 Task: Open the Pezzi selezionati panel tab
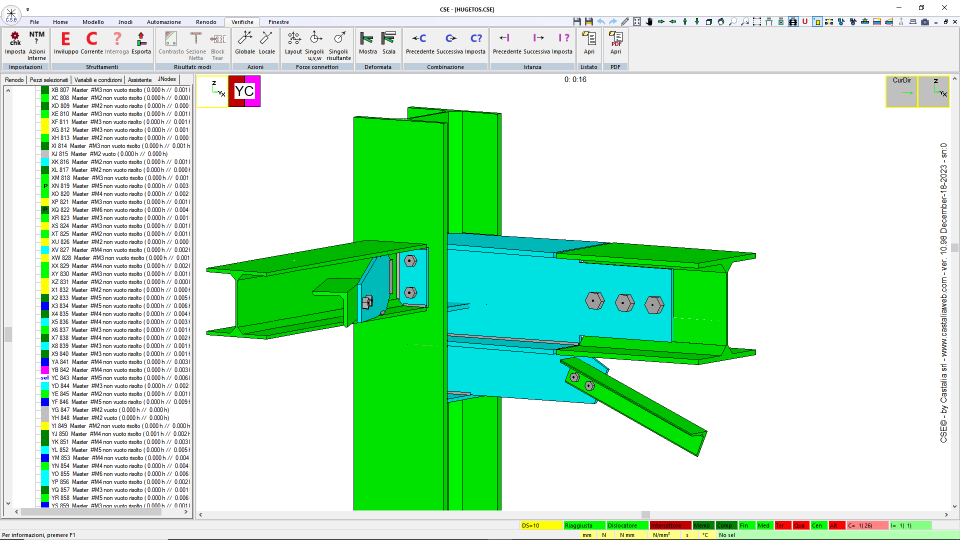[49, 80]
